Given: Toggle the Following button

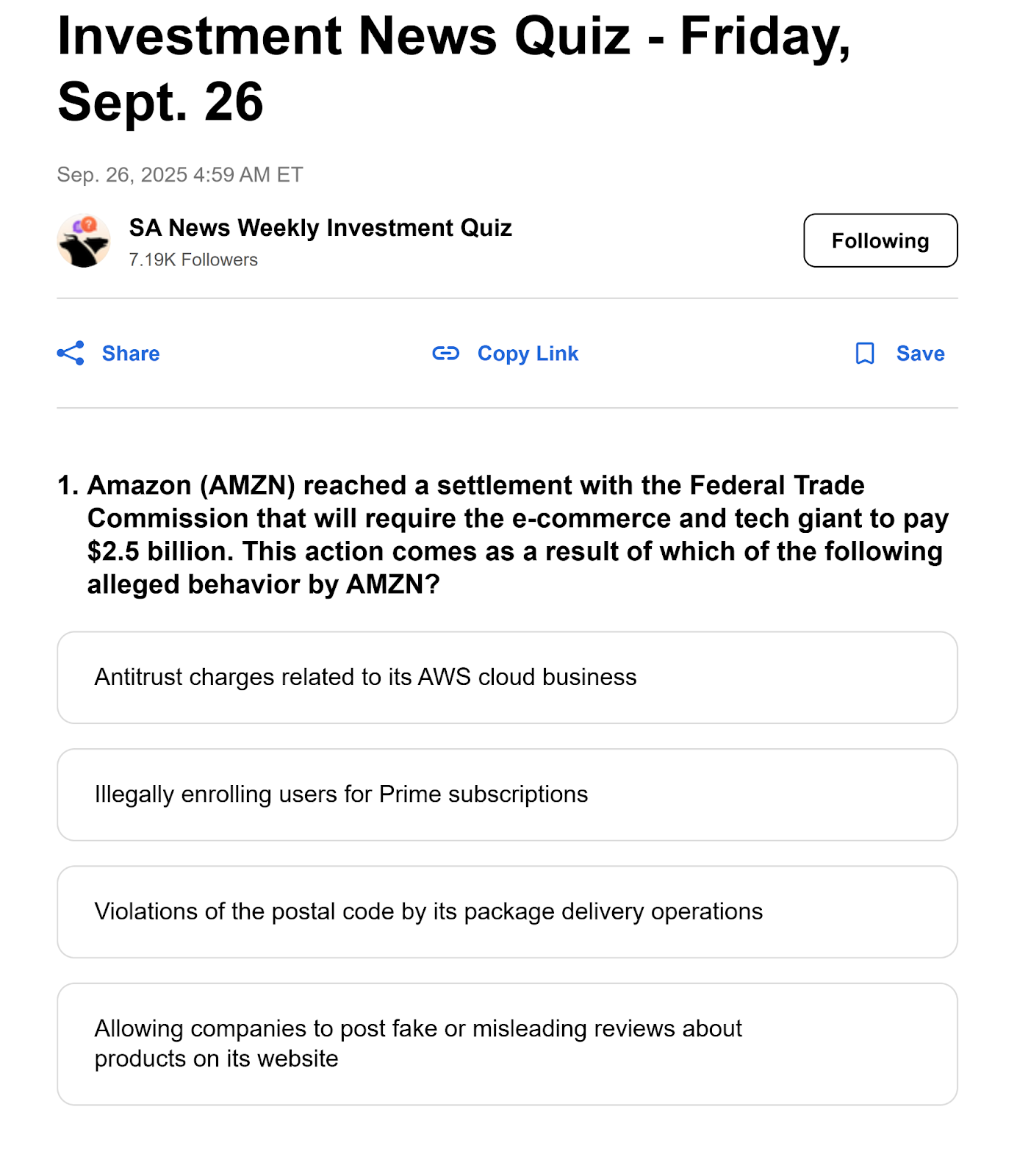Looking at the screenshot, I should (880, 240).
